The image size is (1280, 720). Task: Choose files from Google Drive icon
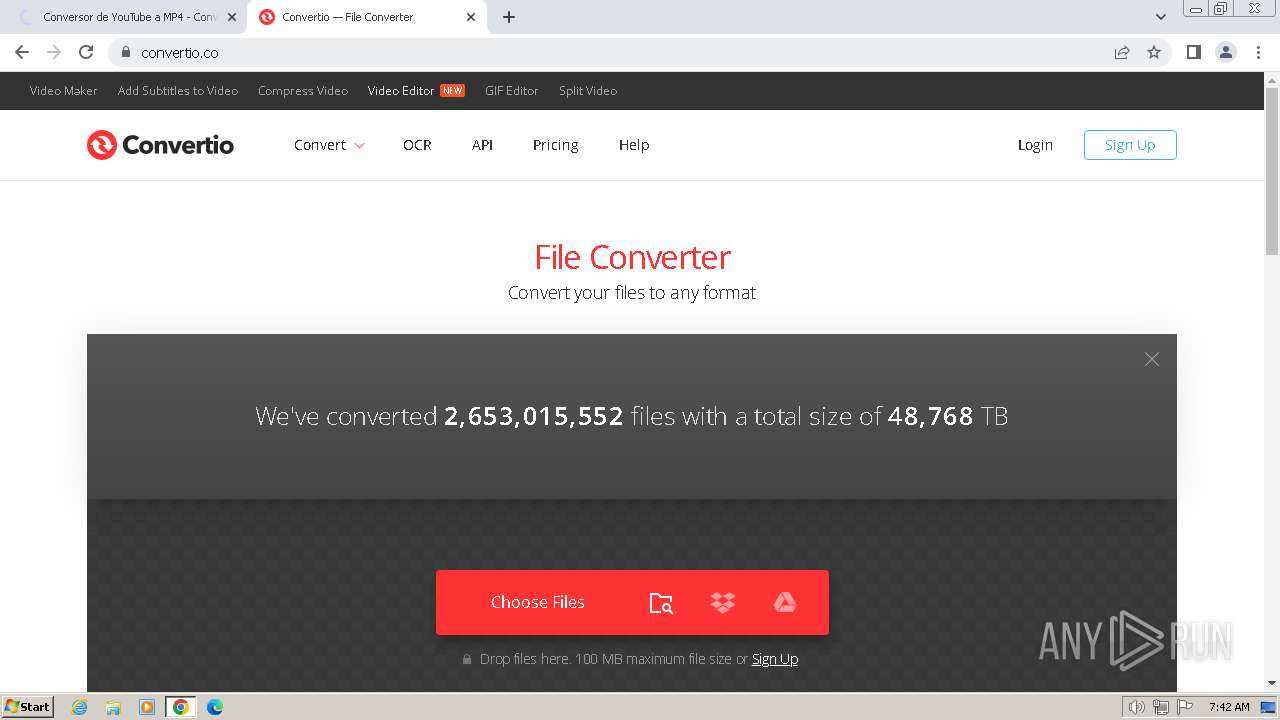[785, 602]
